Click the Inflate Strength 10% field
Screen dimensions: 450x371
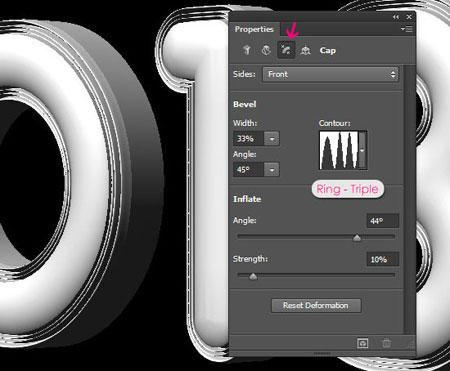coord(383,259)
